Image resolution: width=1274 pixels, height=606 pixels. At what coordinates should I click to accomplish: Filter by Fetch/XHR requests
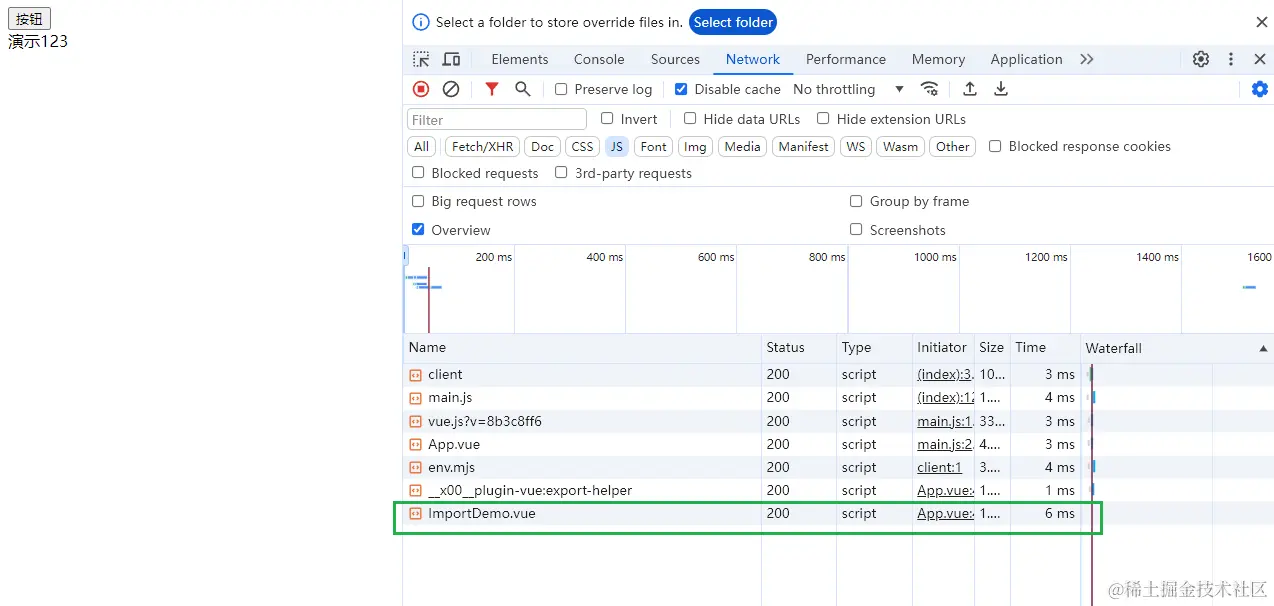coord(482,146)
